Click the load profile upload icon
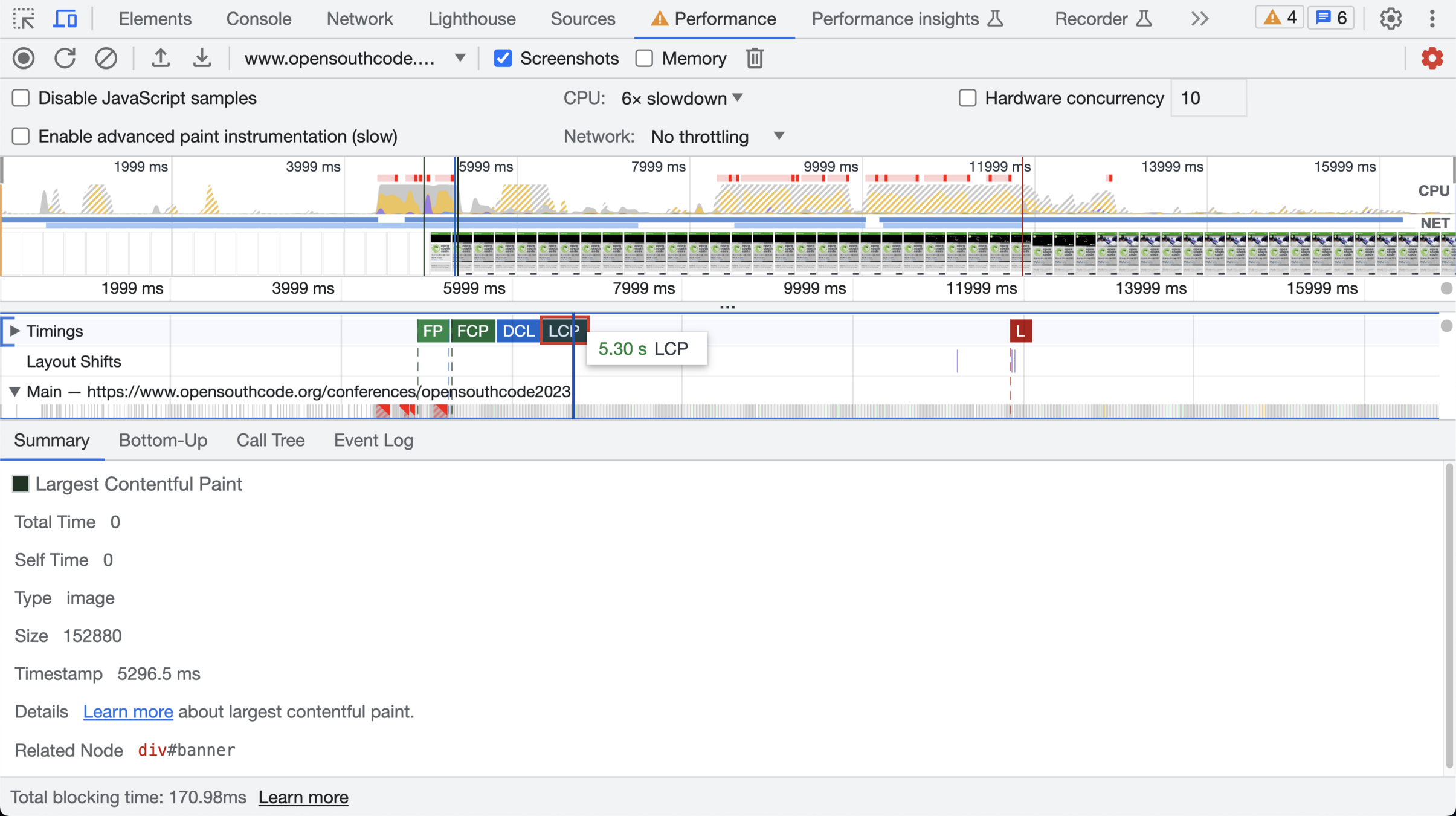Screen dimensions: 1456x816 pyautogui.click(x=160, y=59)
